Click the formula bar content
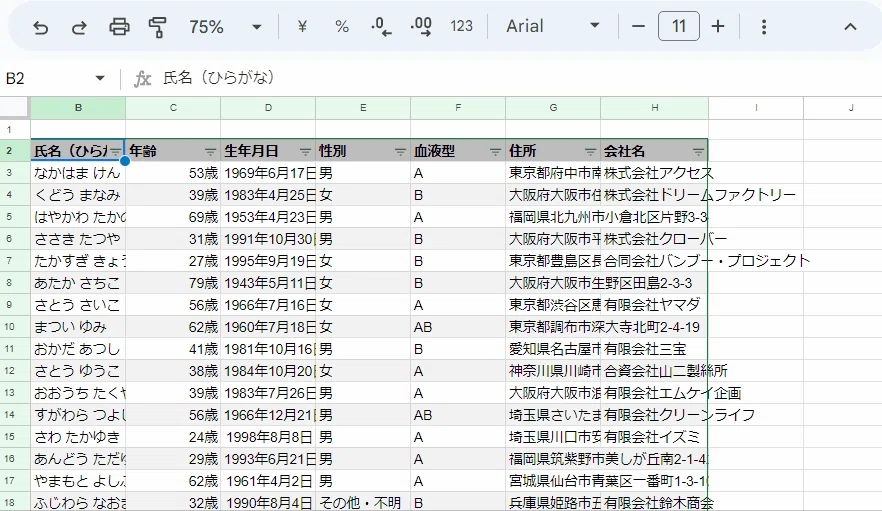This screenshot has width=882, height=511. point(218,78)
